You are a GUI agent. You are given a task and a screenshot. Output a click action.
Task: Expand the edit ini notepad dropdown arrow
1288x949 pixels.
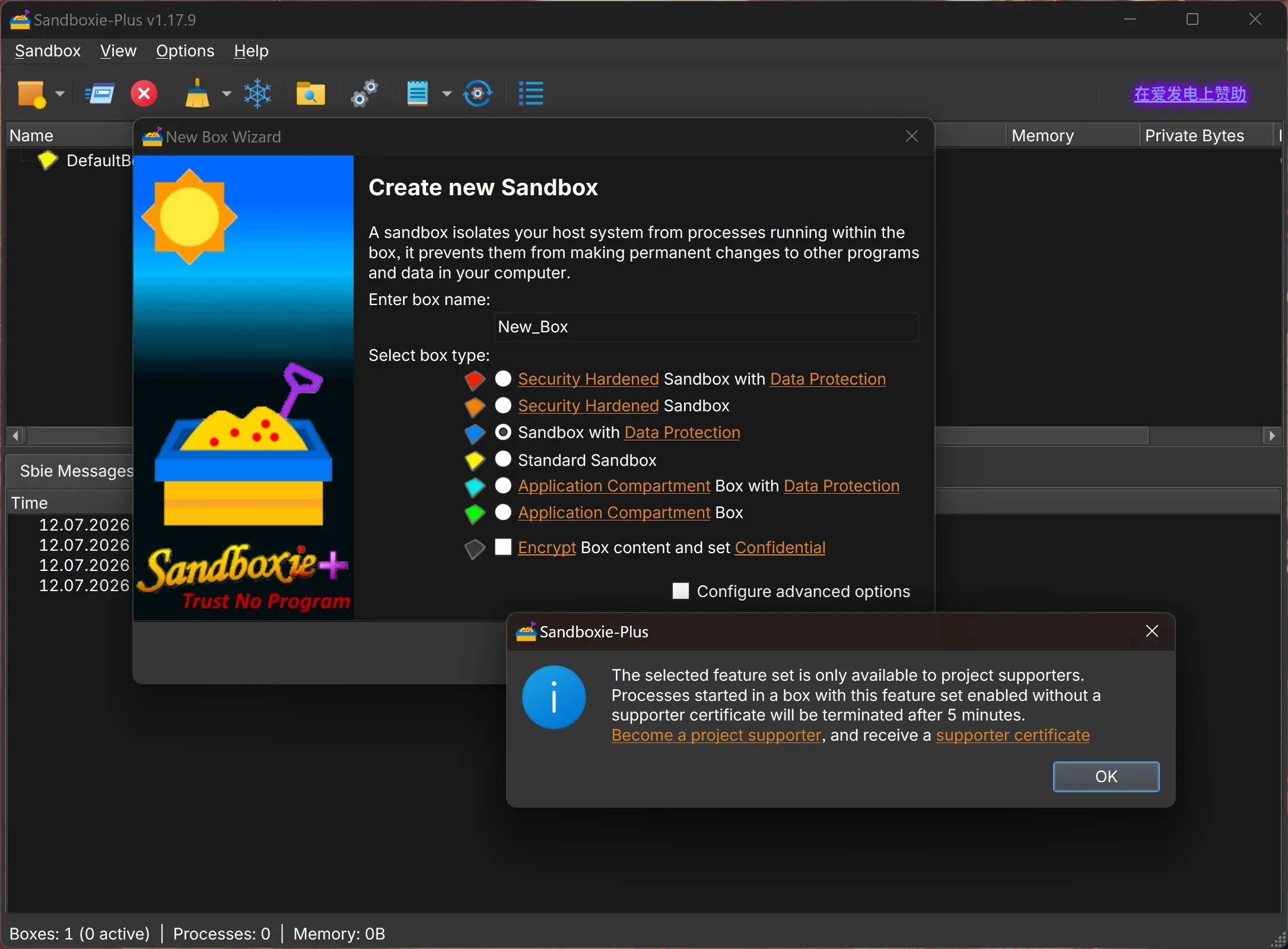pos(447,94)
